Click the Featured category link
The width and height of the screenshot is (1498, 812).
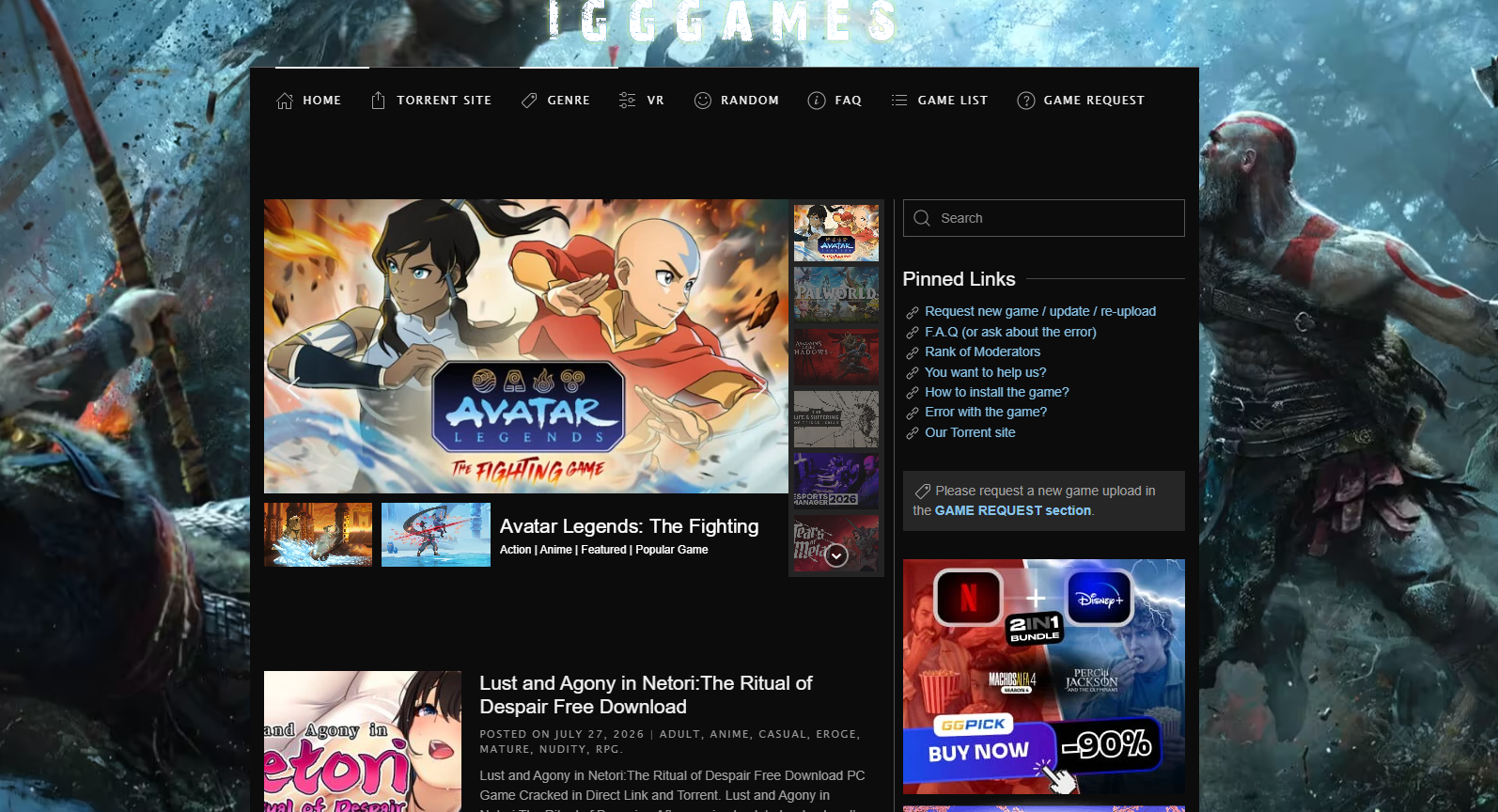tap(603, 550)
